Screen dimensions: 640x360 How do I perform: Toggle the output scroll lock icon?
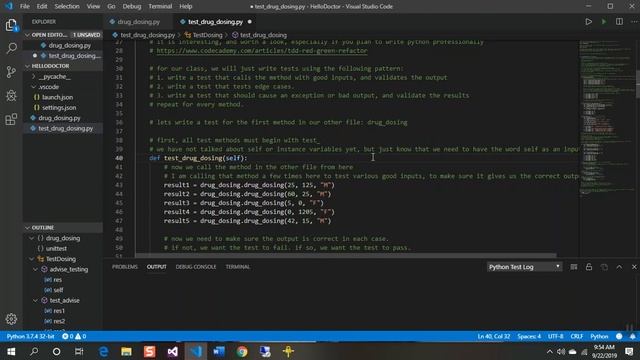589,267
